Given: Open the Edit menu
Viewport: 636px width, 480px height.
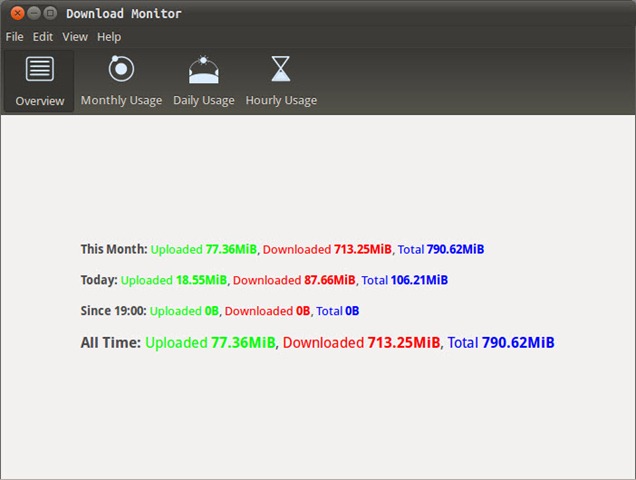Looking at the screenshot, I should coord(43,37).
